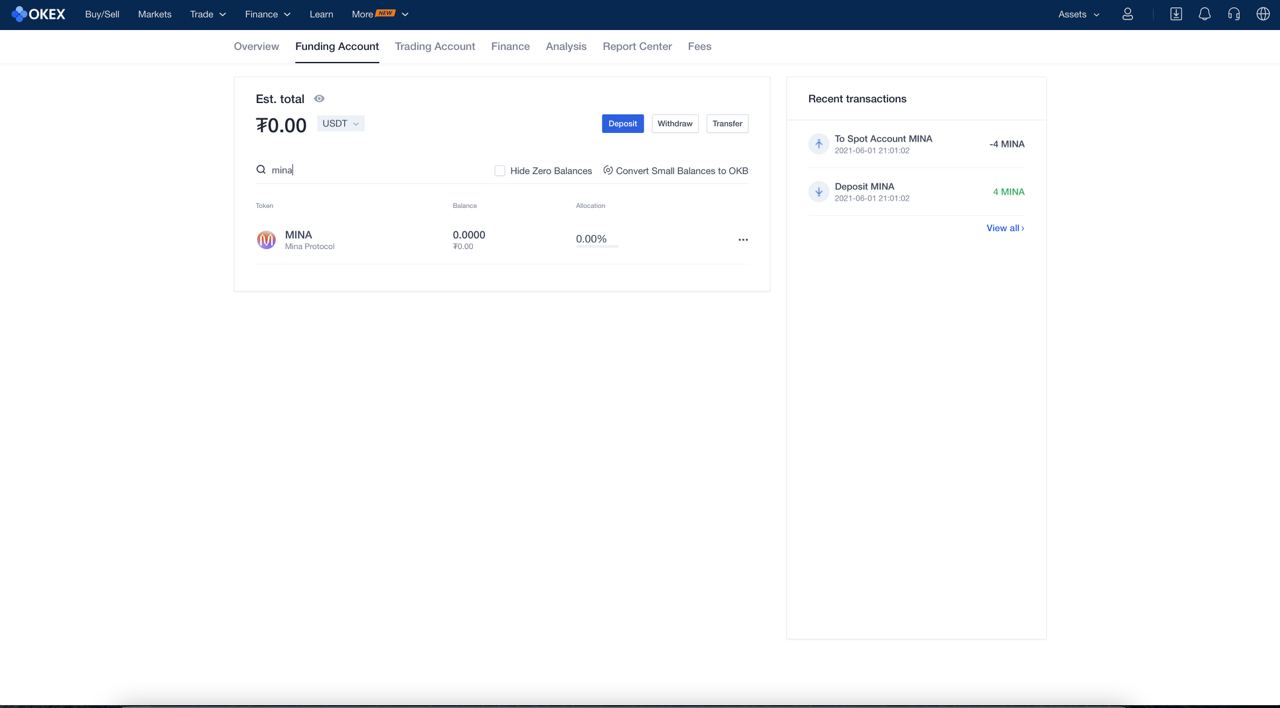Open the Learn page
1280x708 pixels.
(321, 14)
